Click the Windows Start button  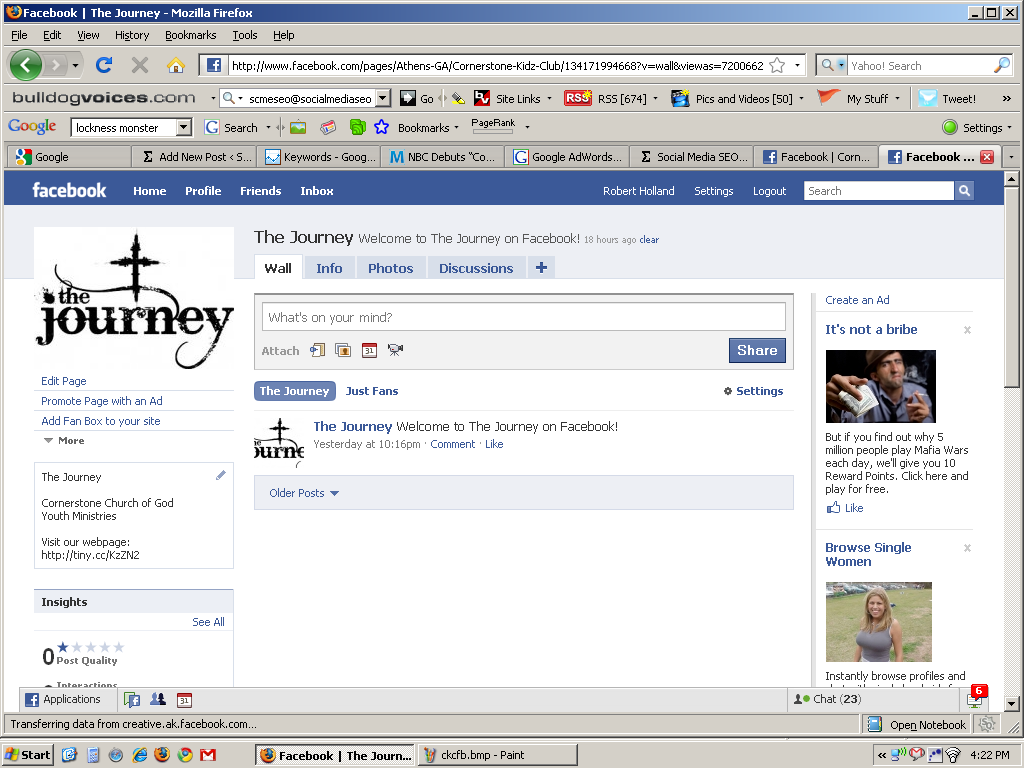coord(27,755)
